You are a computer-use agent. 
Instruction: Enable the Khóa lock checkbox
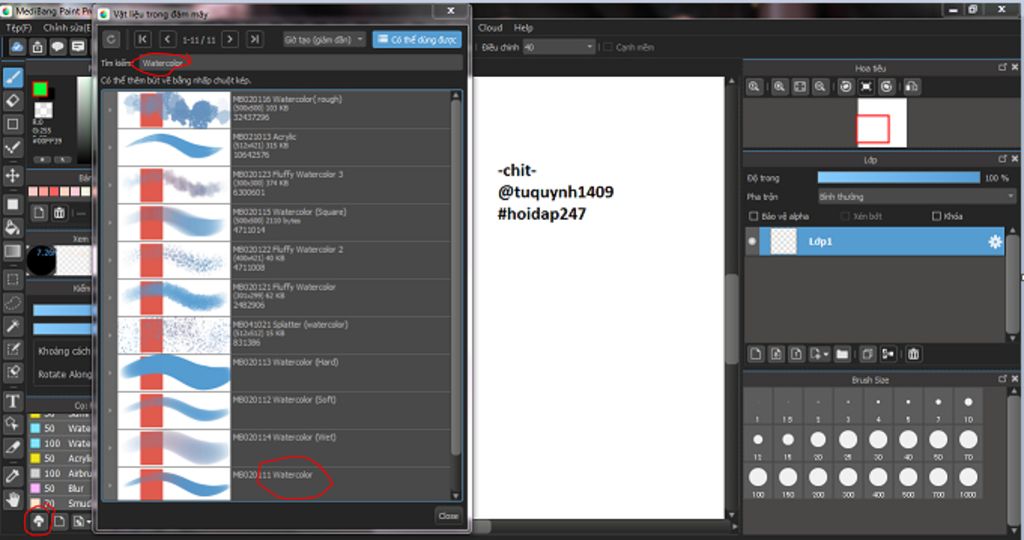coord(936,216)
